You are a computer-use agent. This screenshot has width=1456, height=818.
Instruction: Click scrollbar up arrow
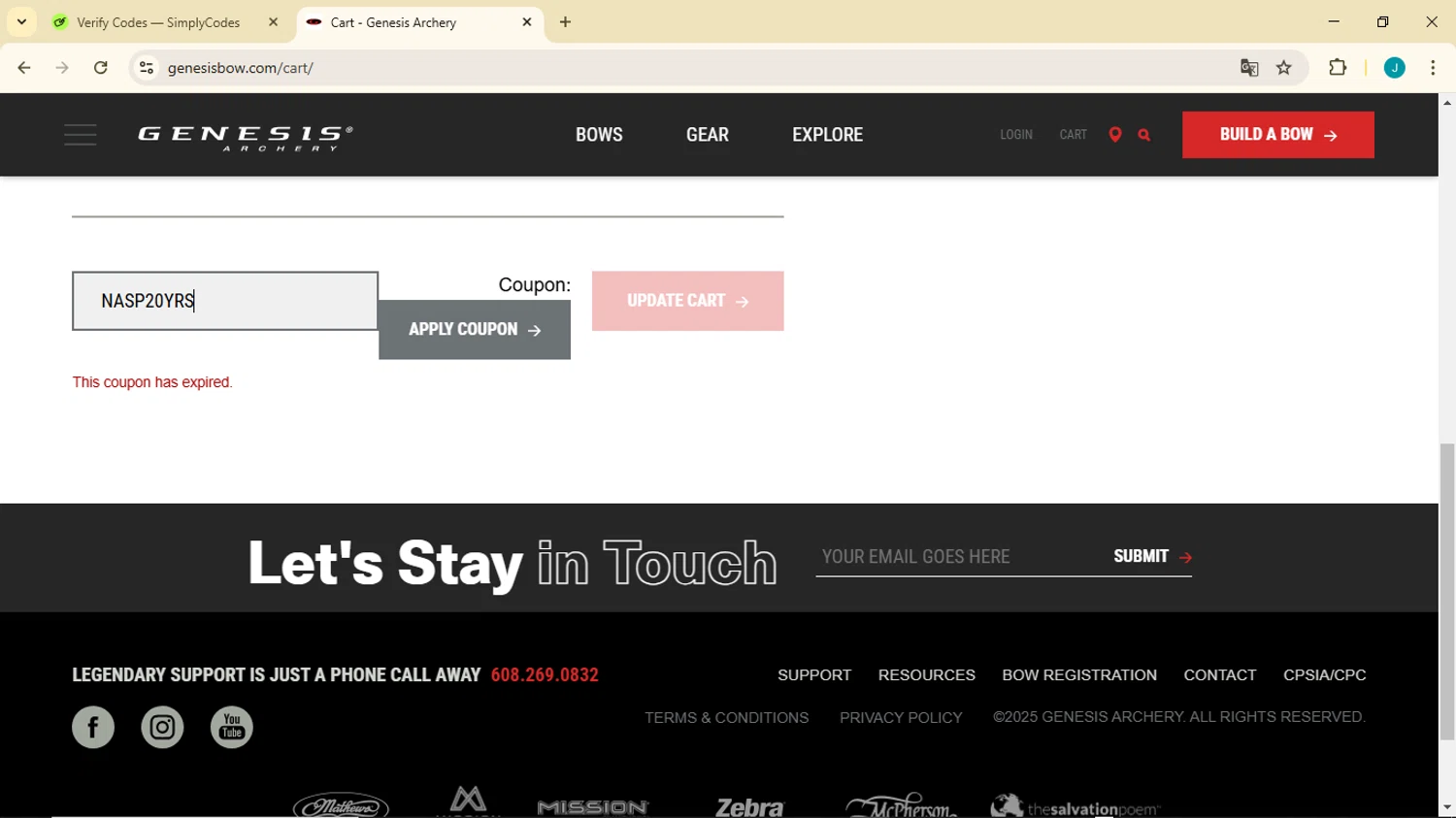1447,102
